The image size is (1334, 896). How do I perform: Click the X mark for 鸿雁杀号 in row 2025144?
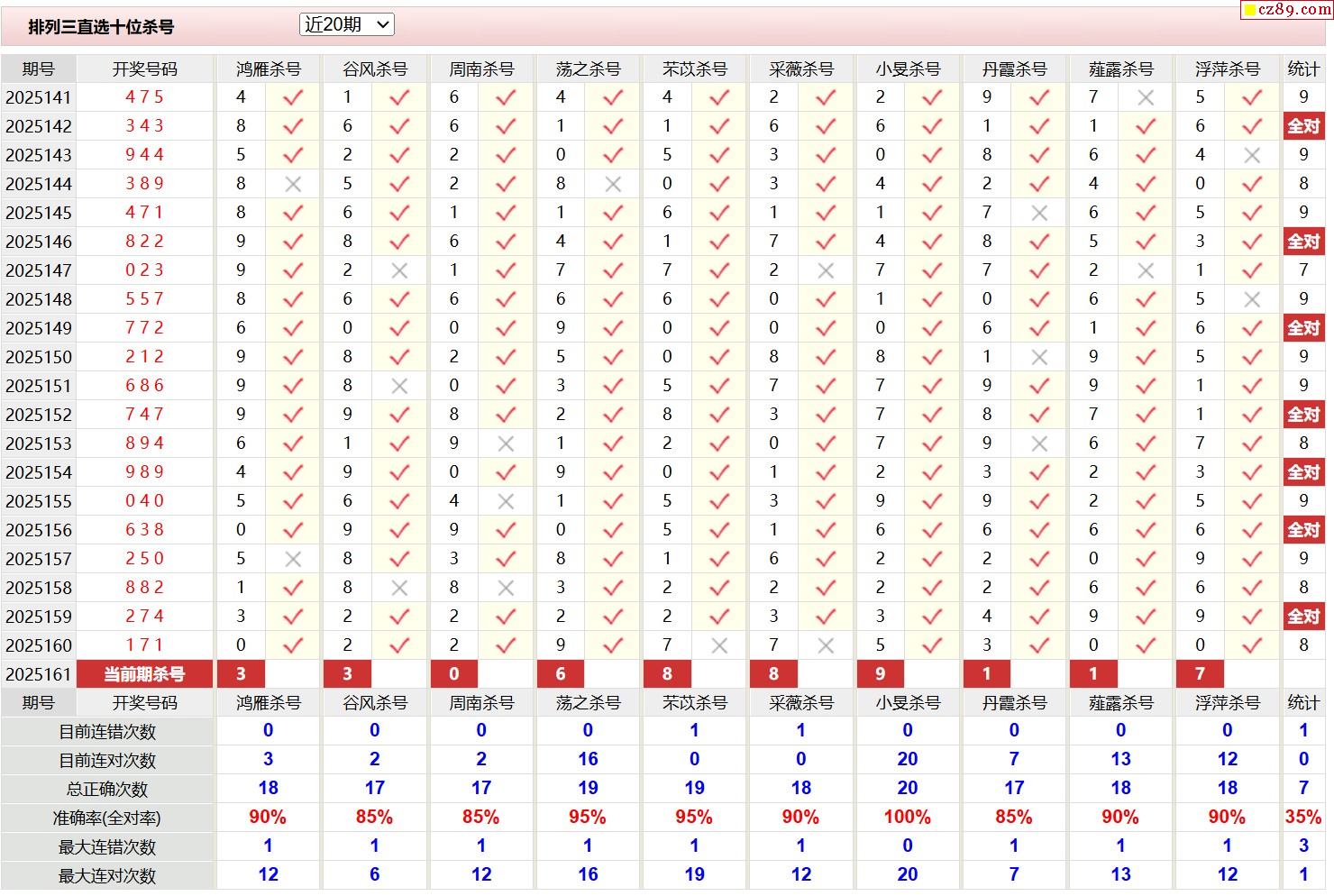(293, 184)
